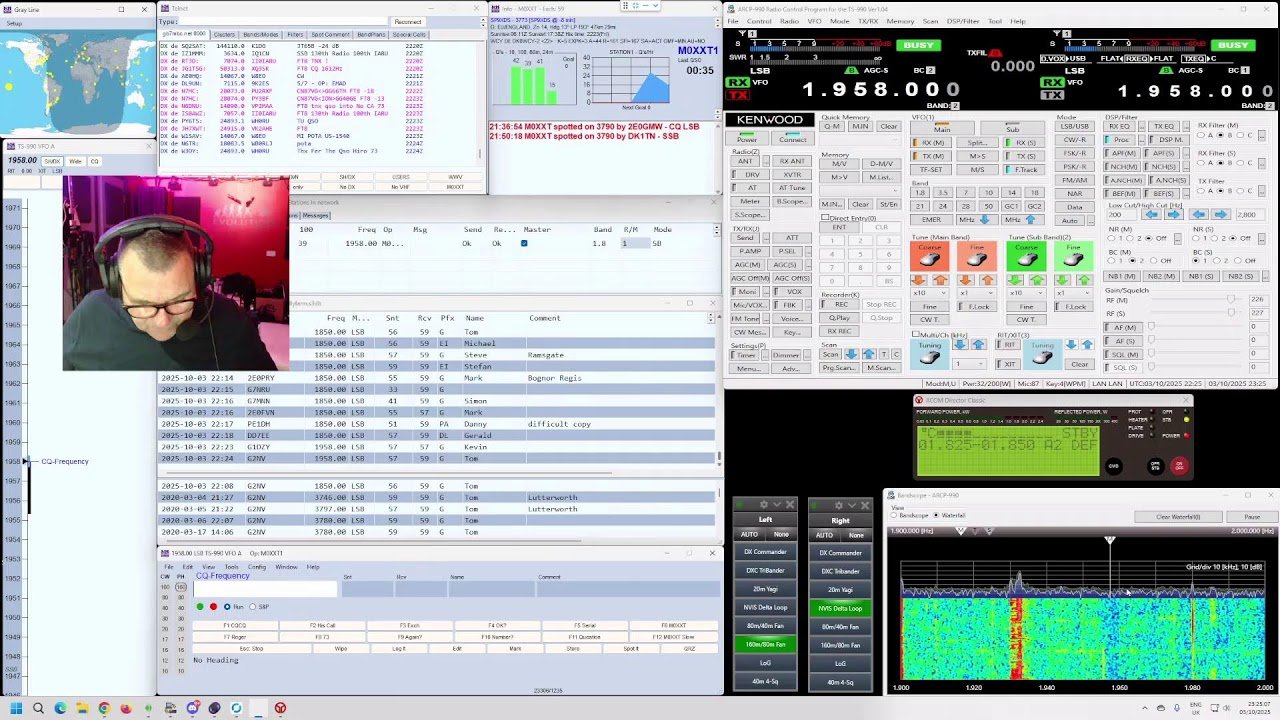Image resolution: width=1280 pixels, height=720 pixels.
Task: Open the x10 step dropdown under Main Coarse
Action: pos(929,294)
